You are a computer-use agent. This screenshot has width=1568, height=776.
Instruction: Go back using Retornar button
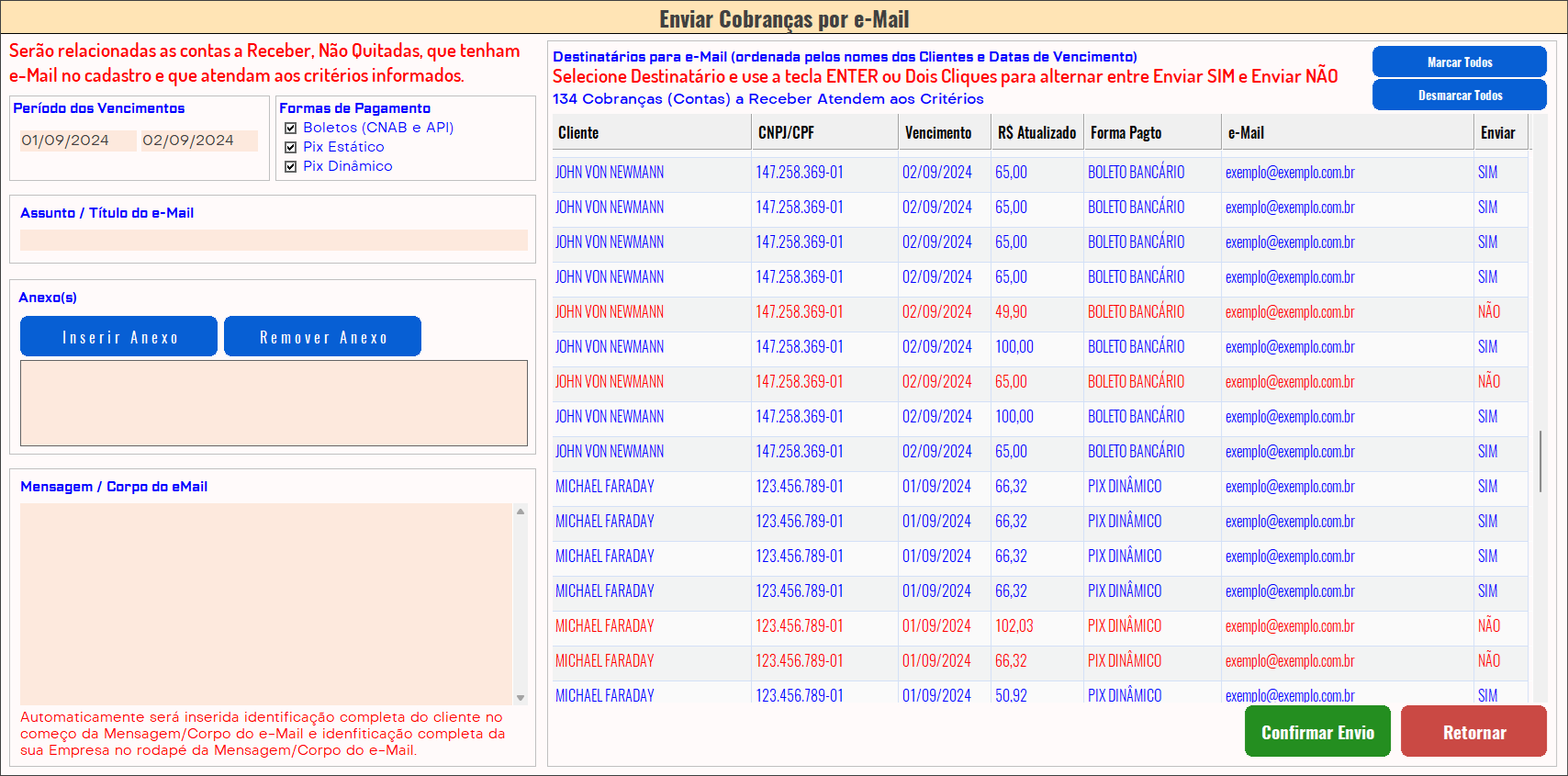click(x=1473, y=732)
